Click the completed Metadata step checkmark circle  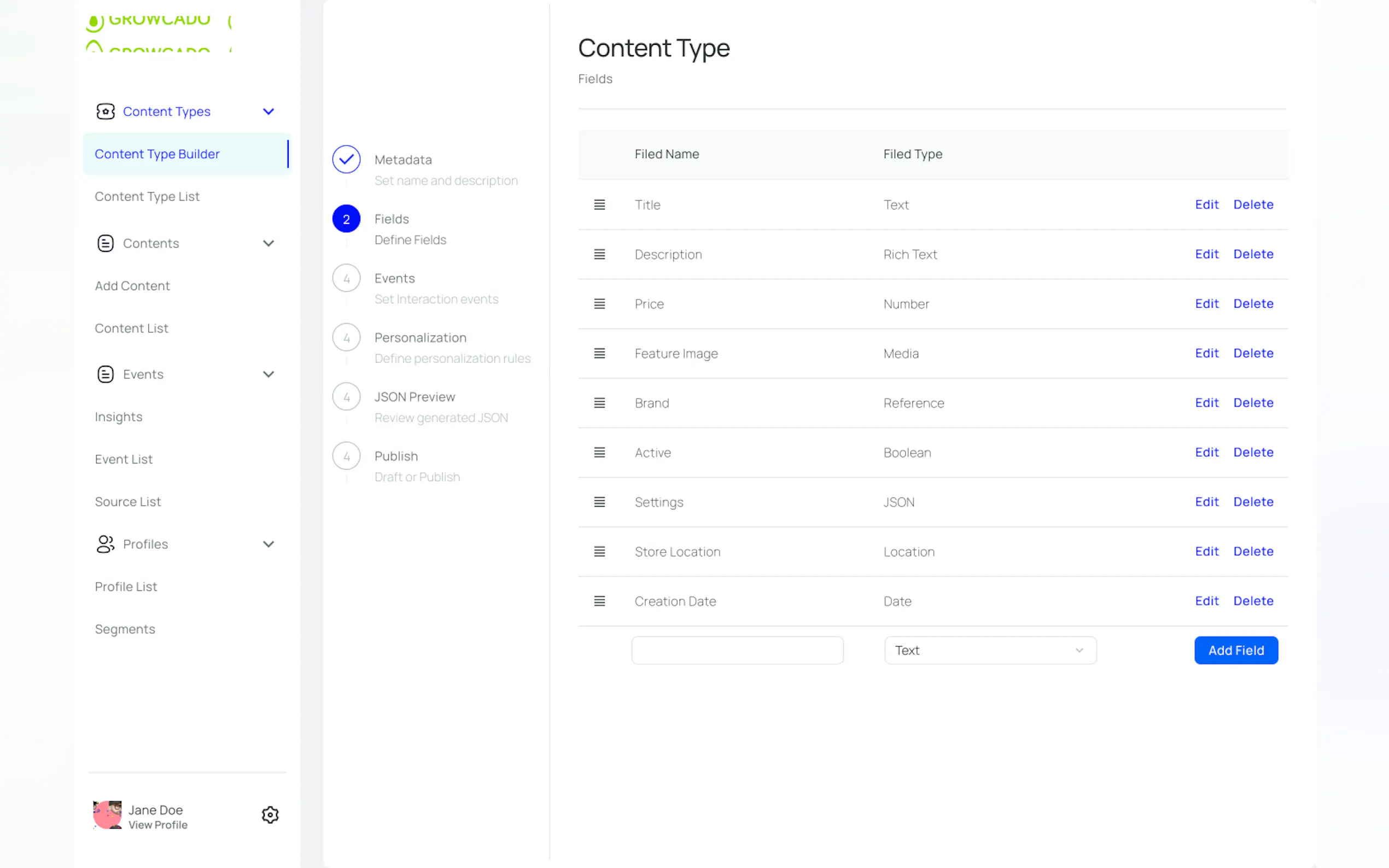point(346,160)
